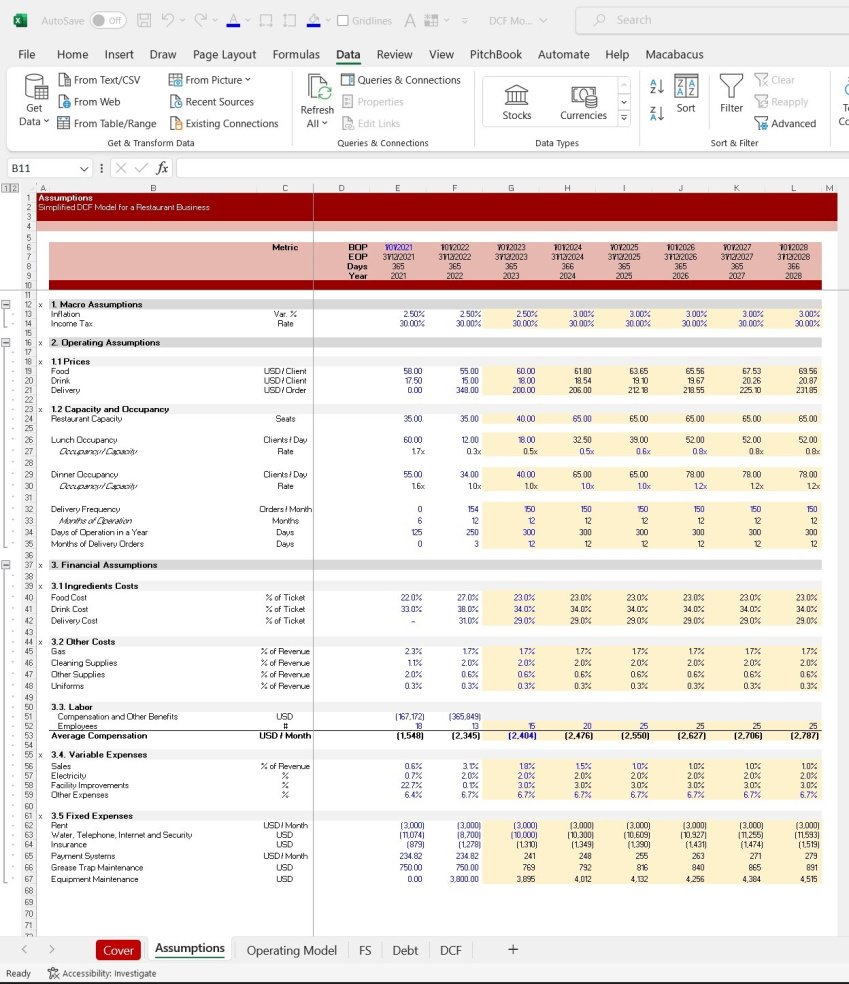Select the Currencies data type

click(583, 99)
